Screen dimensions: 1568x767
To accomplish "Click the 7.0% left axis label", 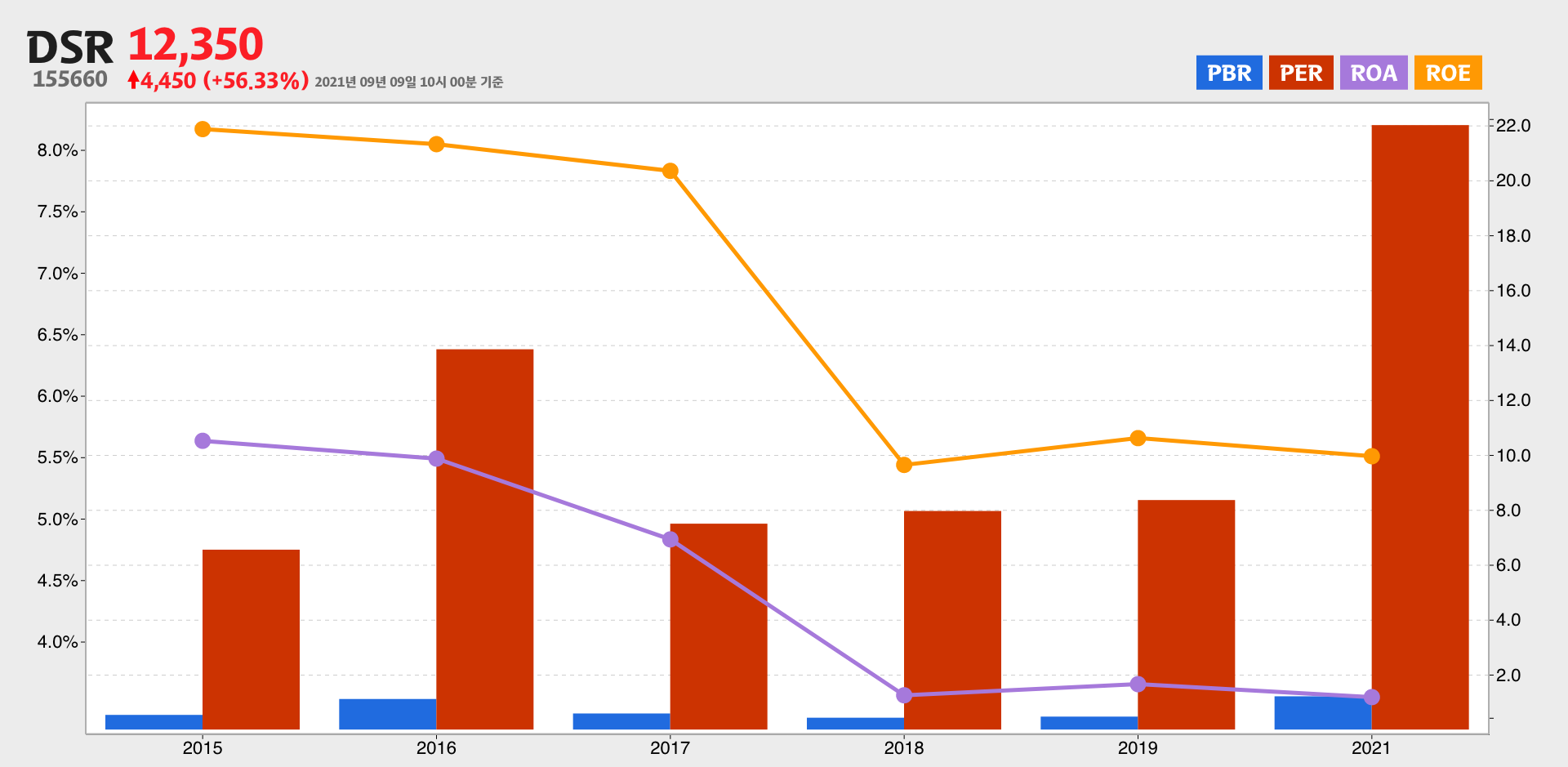I will point(57,274).
